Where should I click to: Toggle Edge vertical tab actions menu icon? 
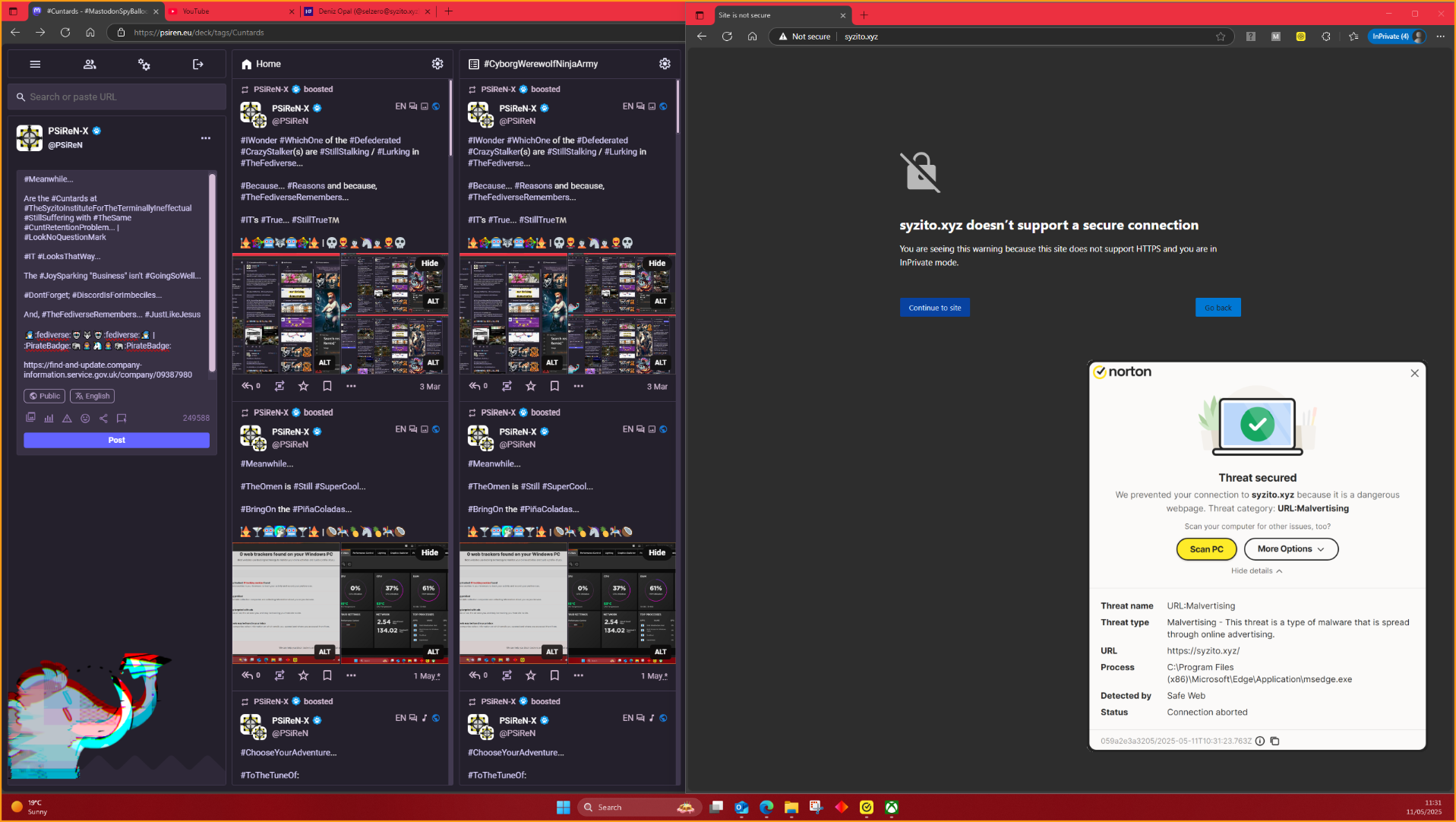[700, 15]
